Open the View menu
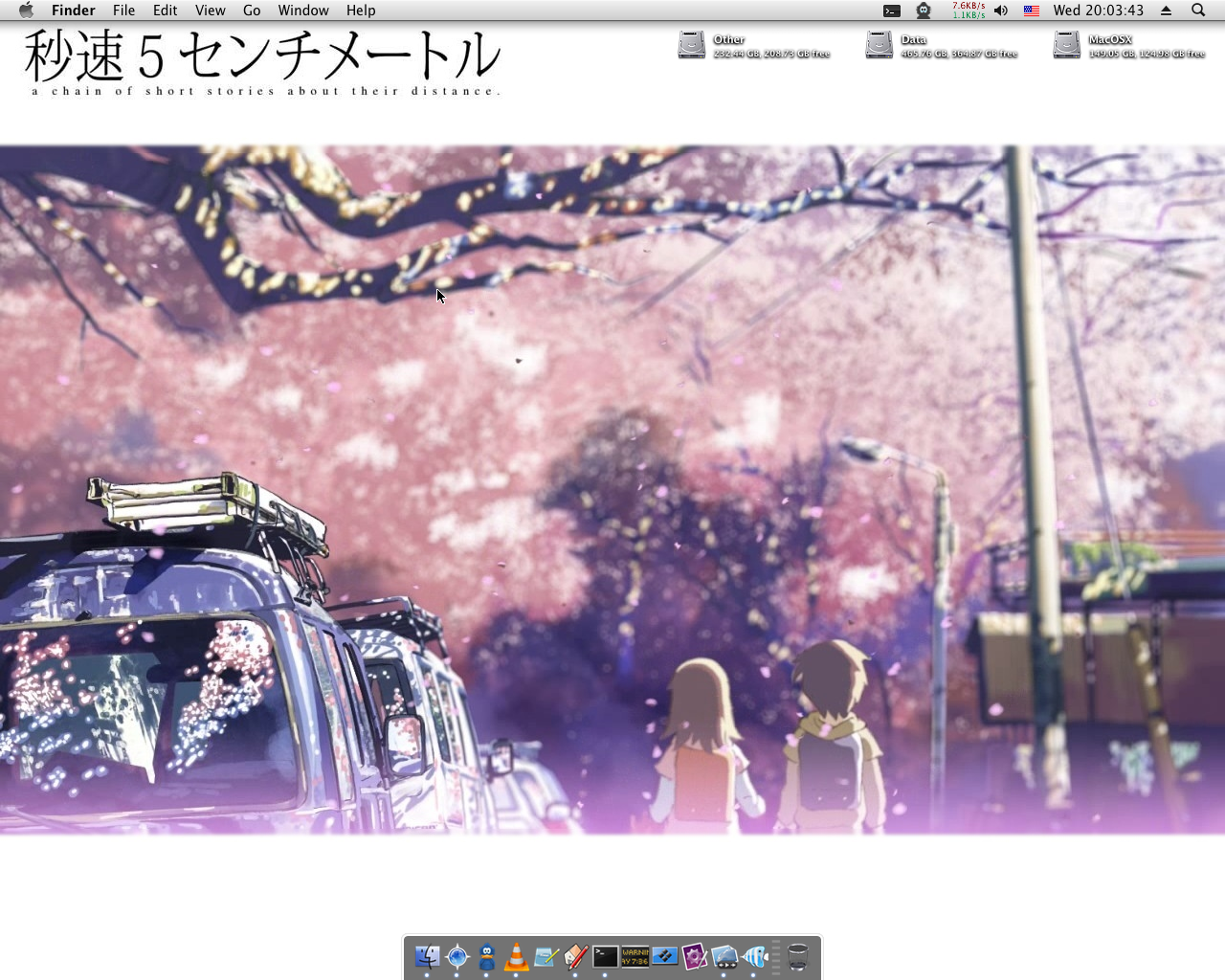Viewport: 1225px width, 980px height. (210, 11)
